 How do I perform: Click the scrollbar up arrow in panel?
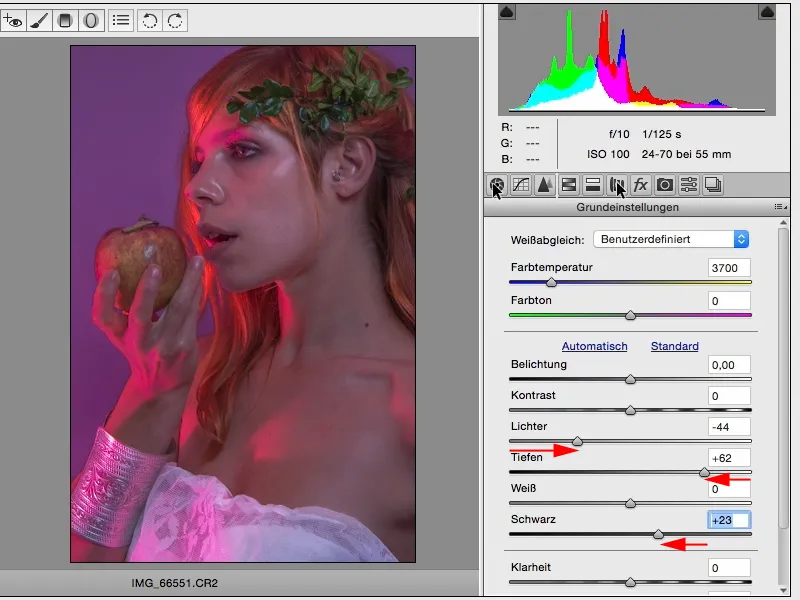(784, 223)
